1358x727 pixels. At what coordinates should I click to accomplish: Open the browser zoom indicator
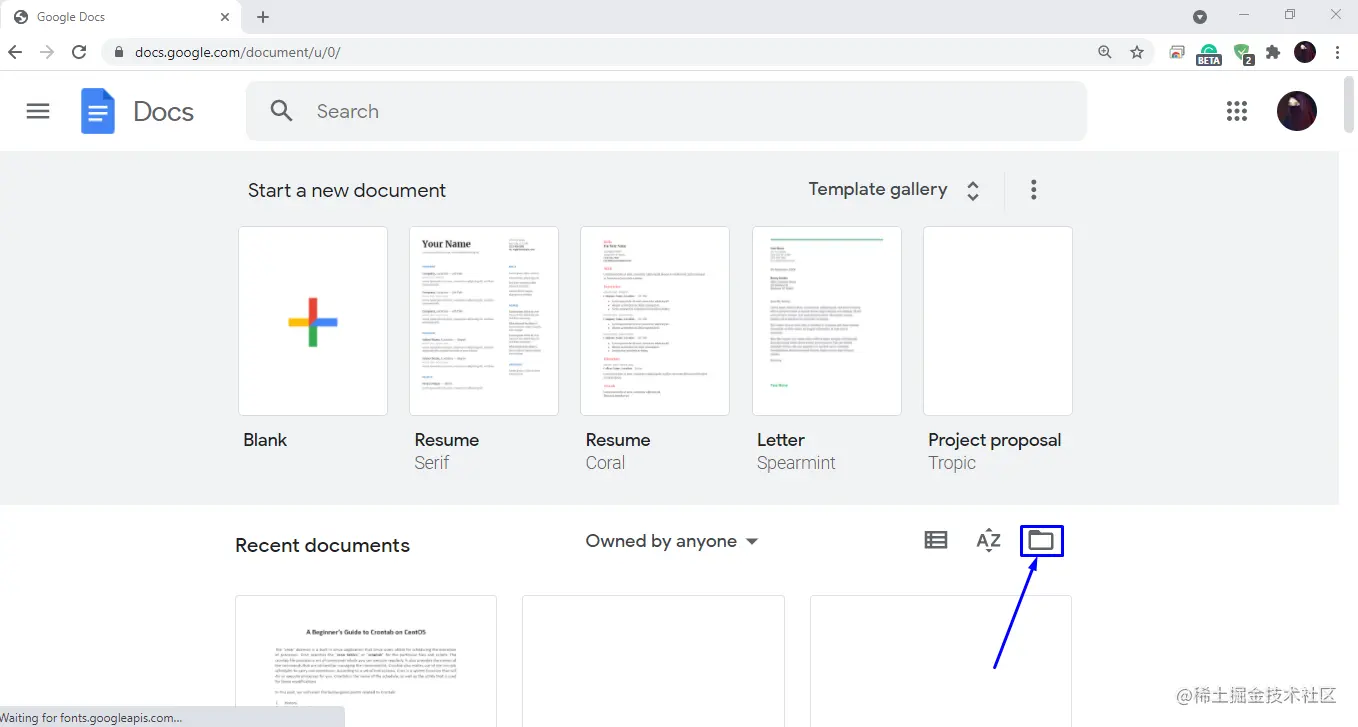[1105, 52]
